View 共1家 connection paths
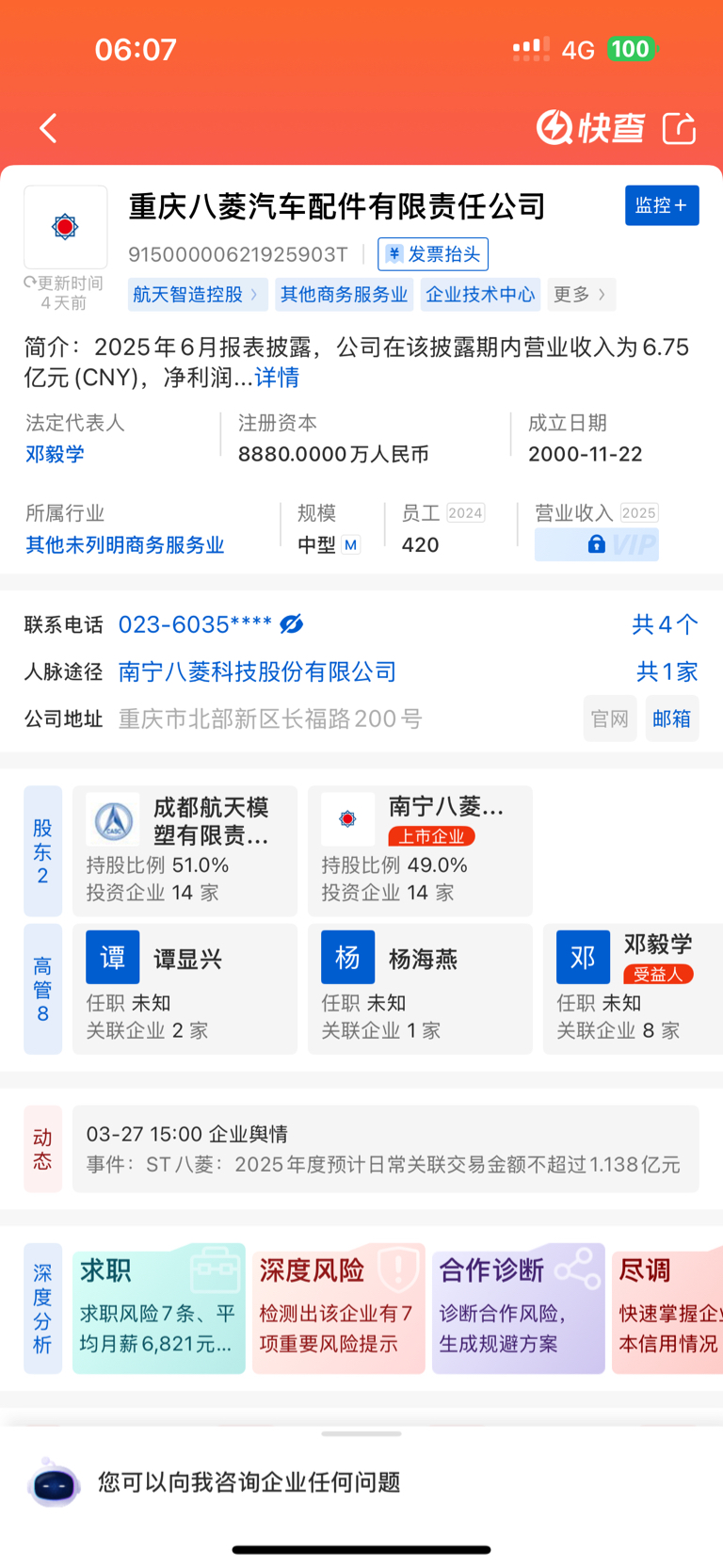This screenshot has height=1568, width=723. pos(667,671)
